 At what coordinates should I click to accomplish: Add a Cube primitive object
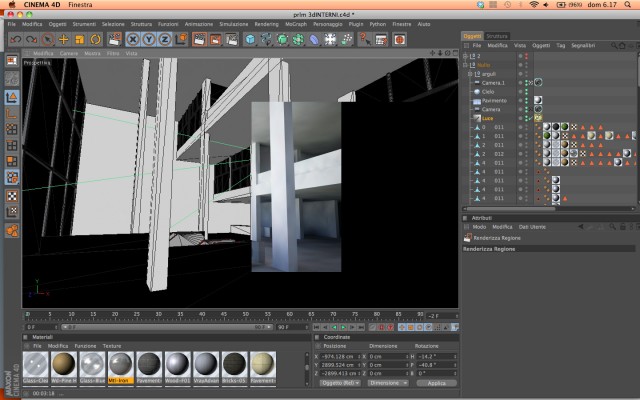coord(250,40)
